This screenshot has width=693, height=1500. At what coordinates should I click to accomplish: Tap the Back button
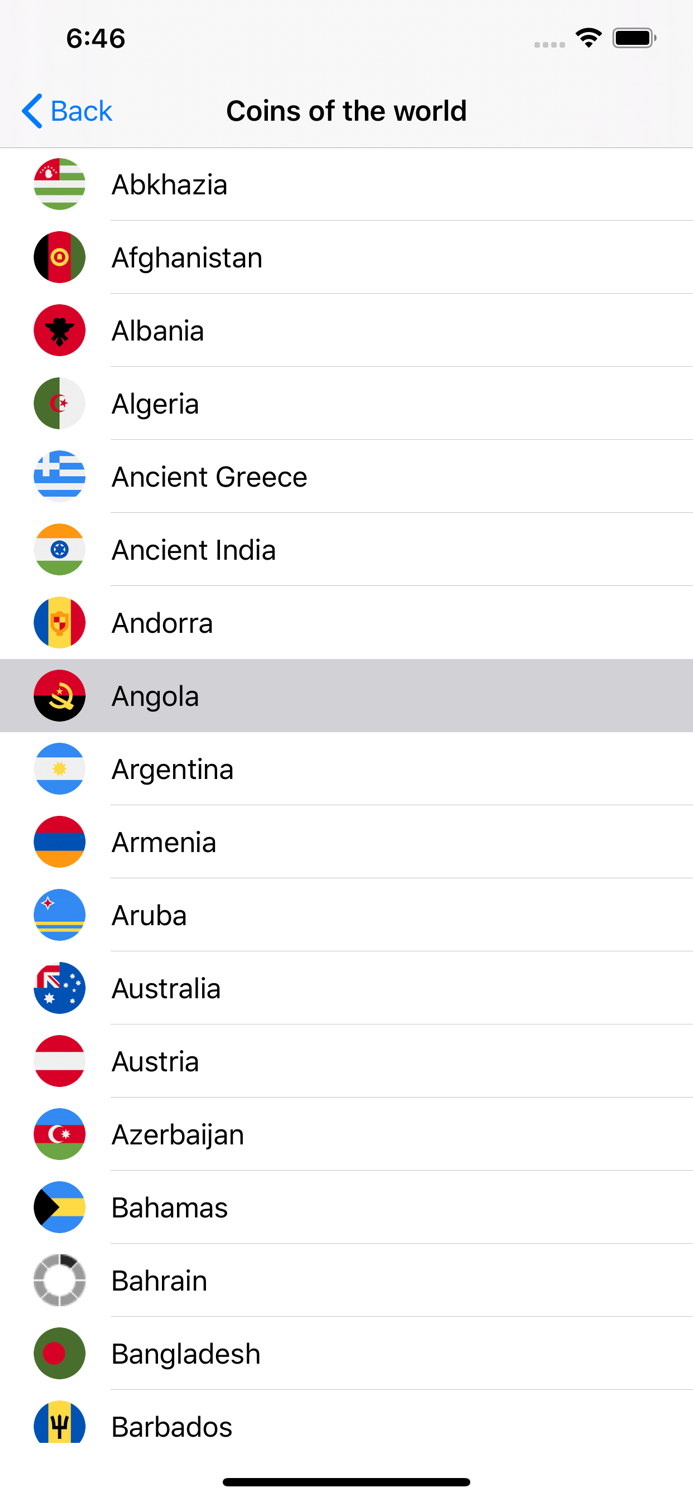pyautogui.click(x=64, y=111)
